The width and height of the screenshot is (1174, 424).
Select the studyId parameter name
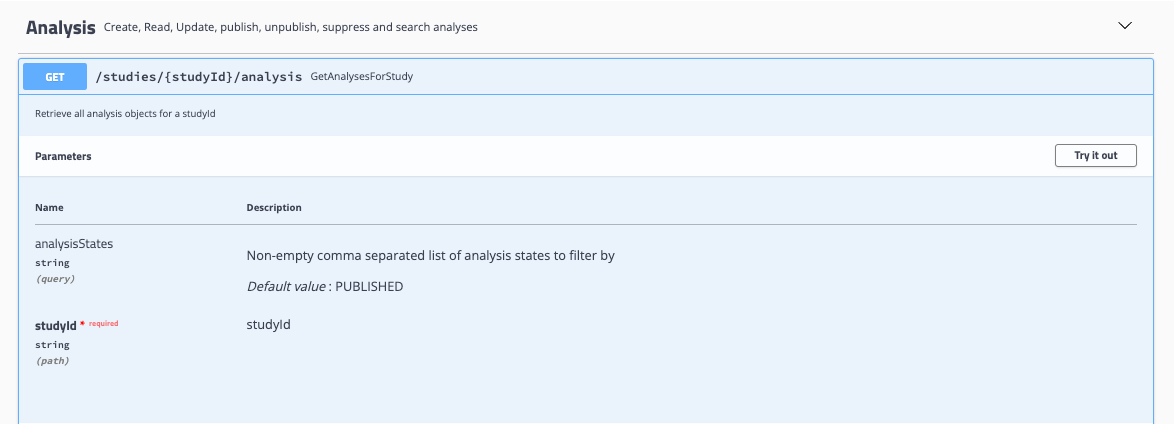click(x=55, y=325)
